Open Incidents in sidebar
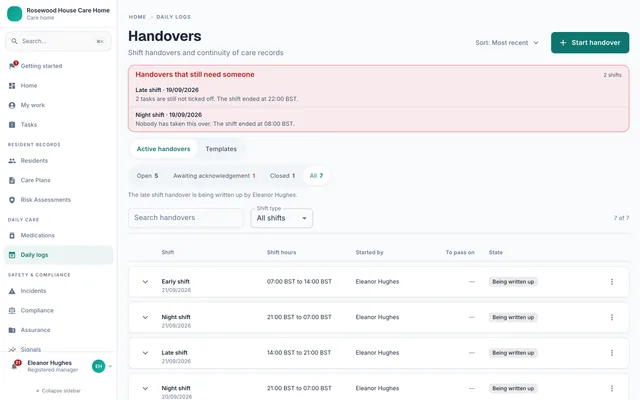The height and width of the screenshot is (400, 640). point(58,291)
